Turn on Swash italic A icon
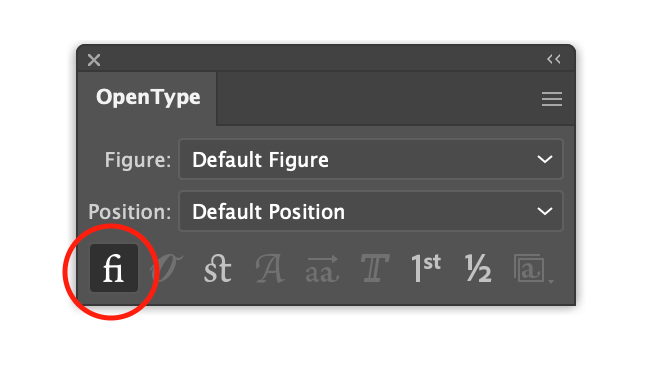652x376 pixels. pos(270,269)
